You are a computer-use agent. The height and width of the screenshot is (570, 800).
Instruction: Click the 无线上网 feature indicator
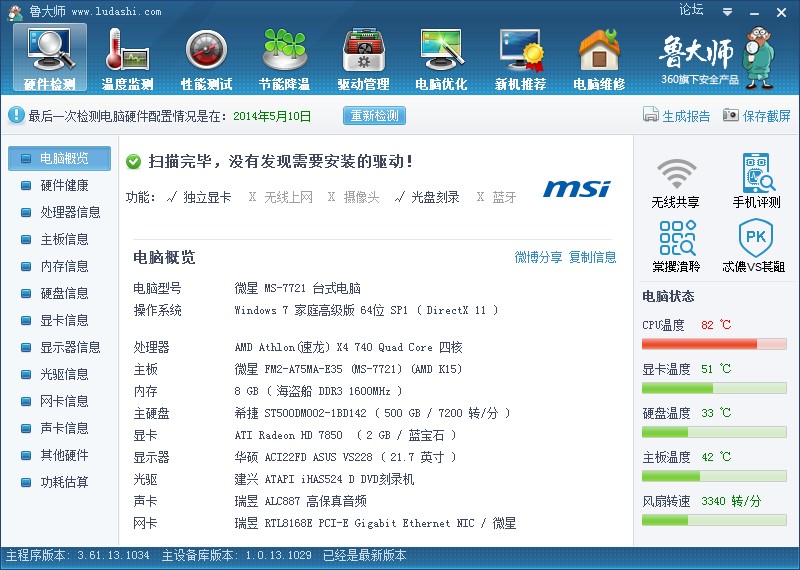coord(280,197)
